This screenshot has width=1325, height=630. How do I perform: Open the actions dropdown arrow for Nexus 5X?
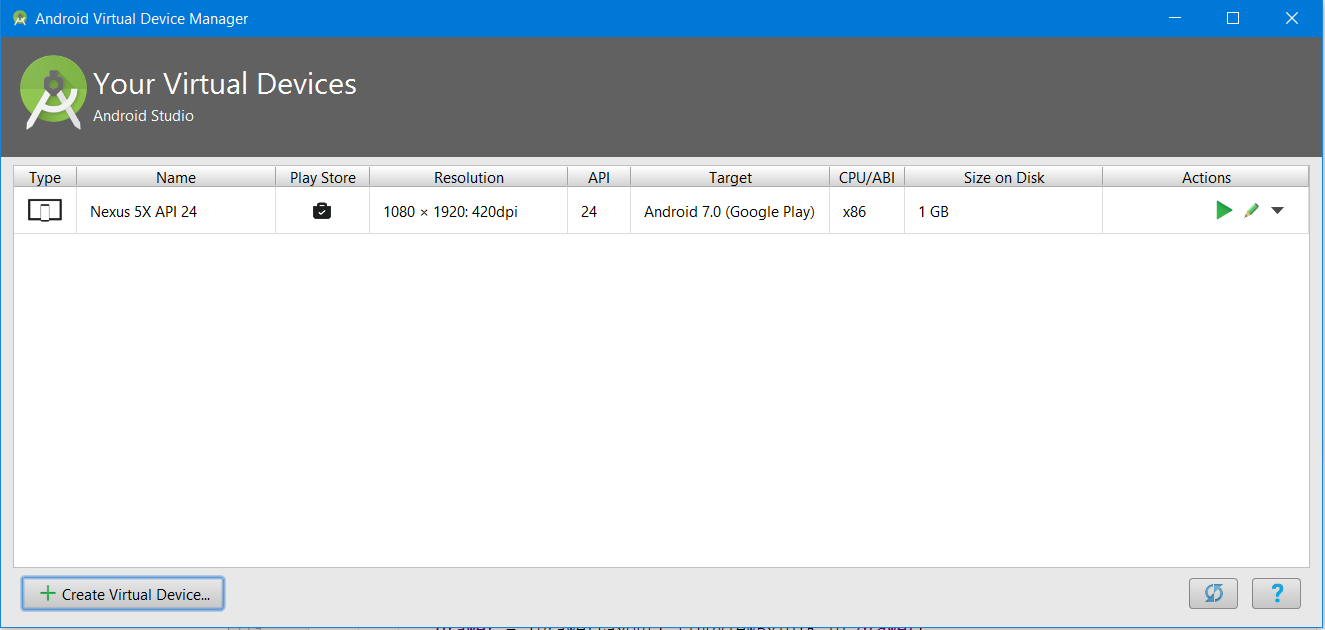(1277, 211)
